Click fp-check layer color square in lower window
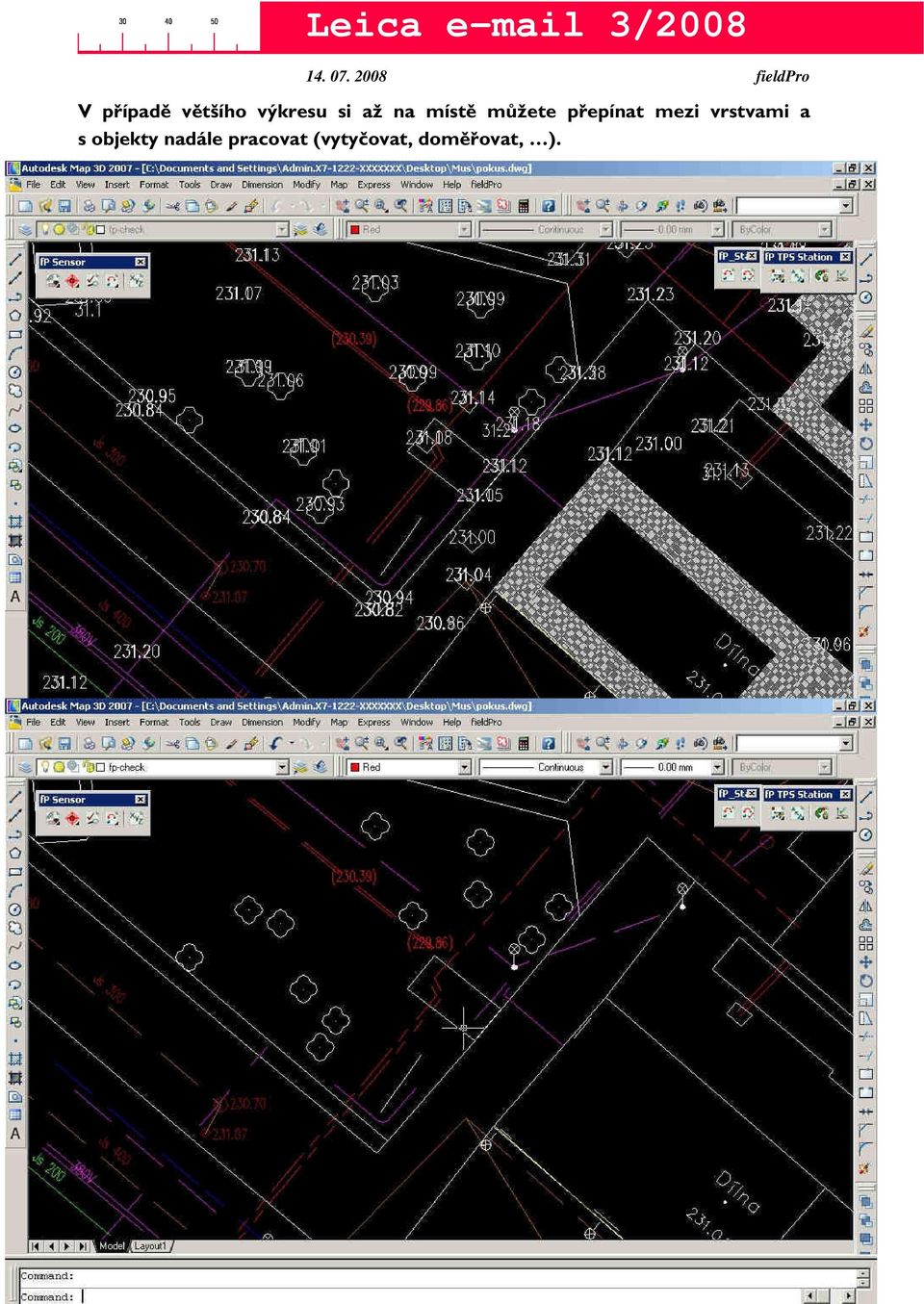The height and width of the screenshot is (1304, 924). 99,767
